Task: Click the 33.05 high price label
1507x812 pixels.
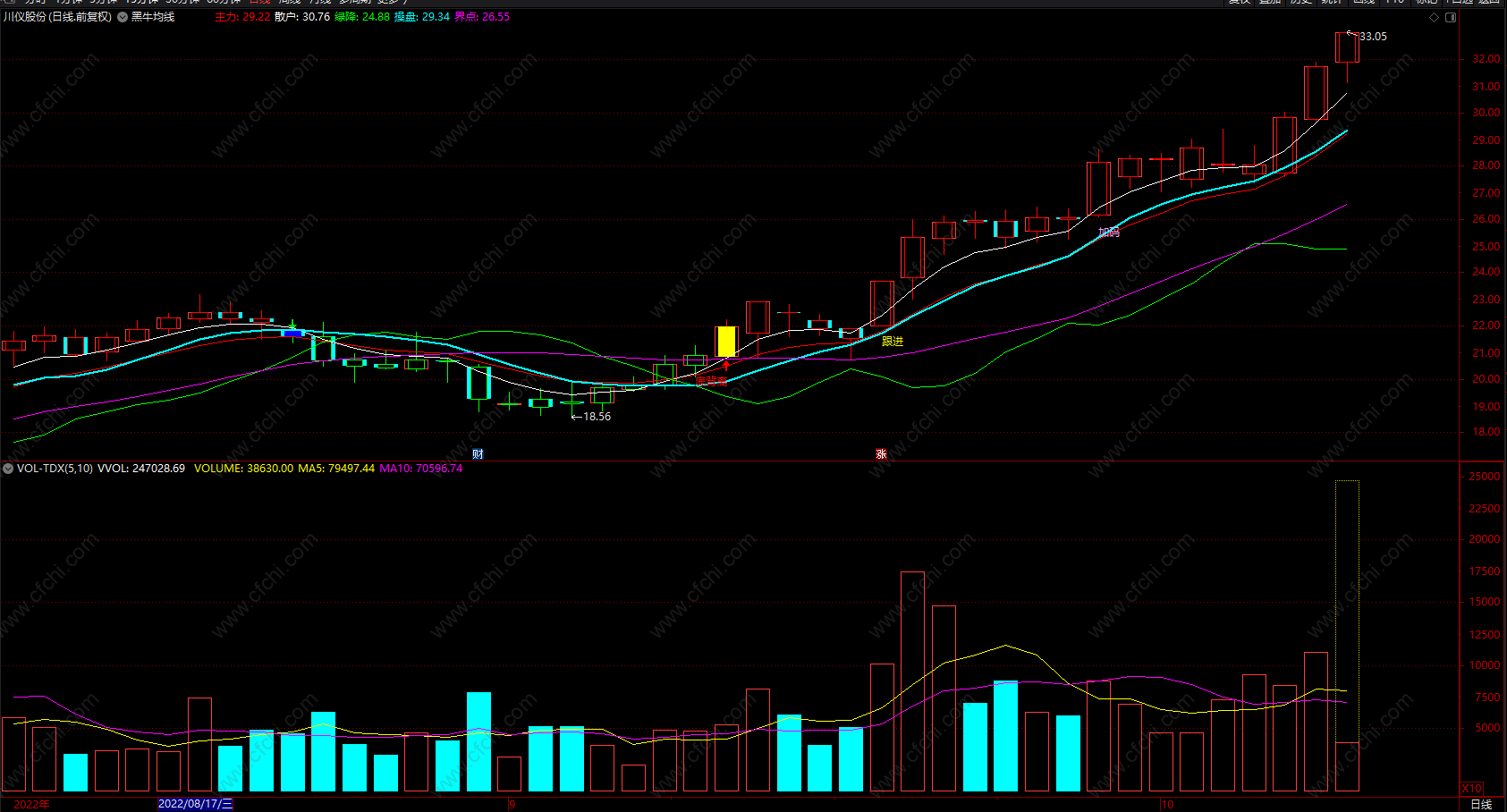Action: pyautogui.click(x=1373, y=37)
